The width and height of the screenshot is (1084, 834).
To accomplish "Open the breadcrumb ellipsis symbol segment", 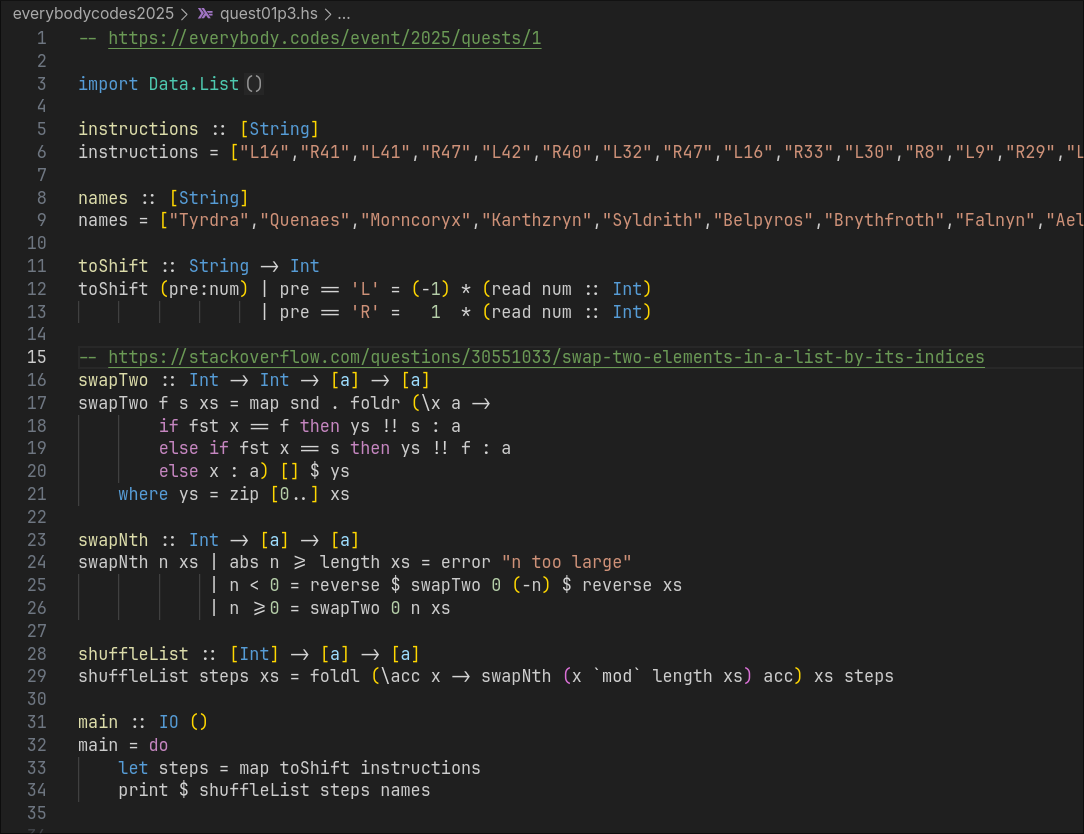I will [x=344, y=14].
